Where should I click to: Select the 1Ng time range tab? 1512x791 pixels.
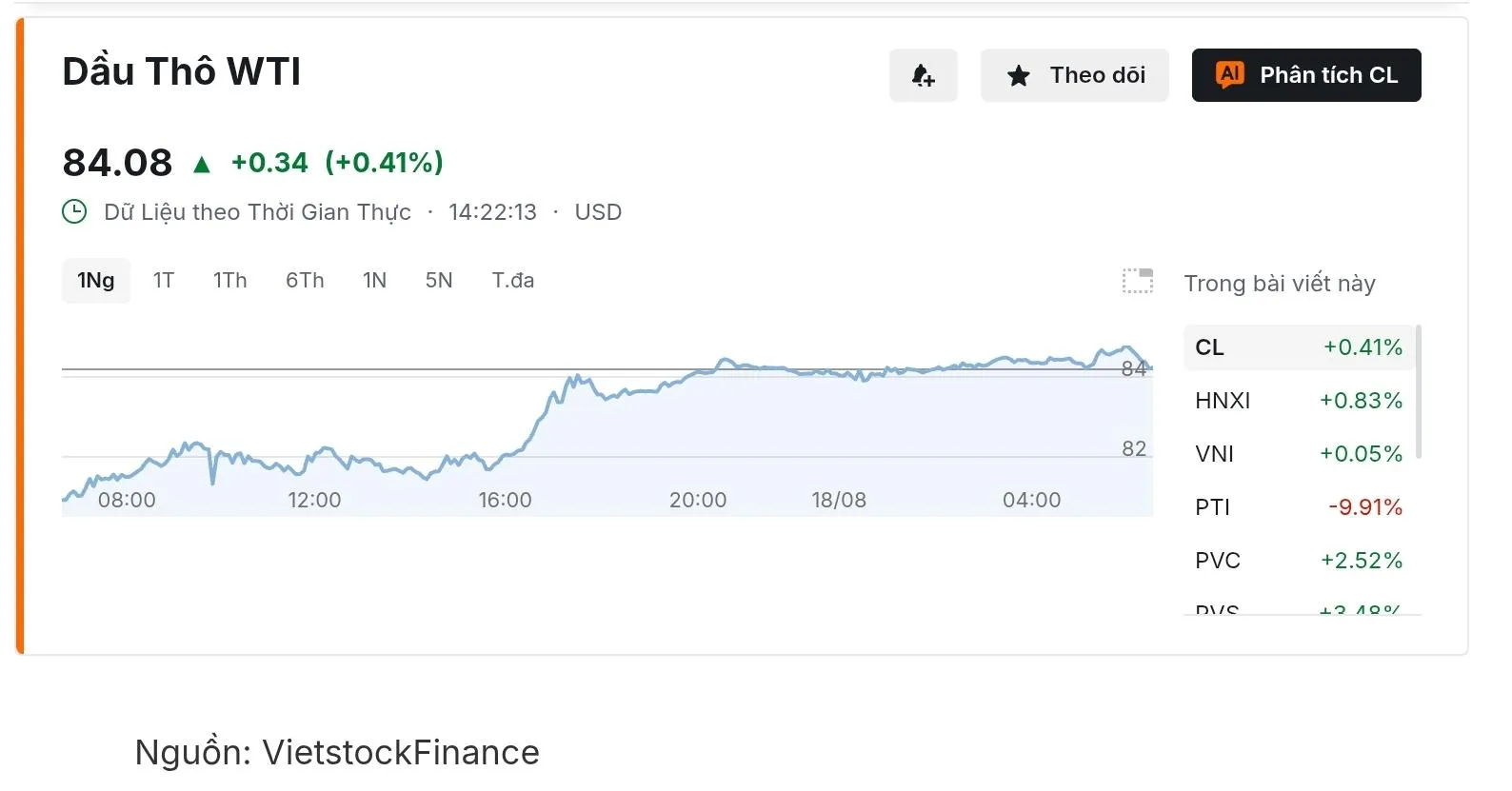click(x=95, y=281)
